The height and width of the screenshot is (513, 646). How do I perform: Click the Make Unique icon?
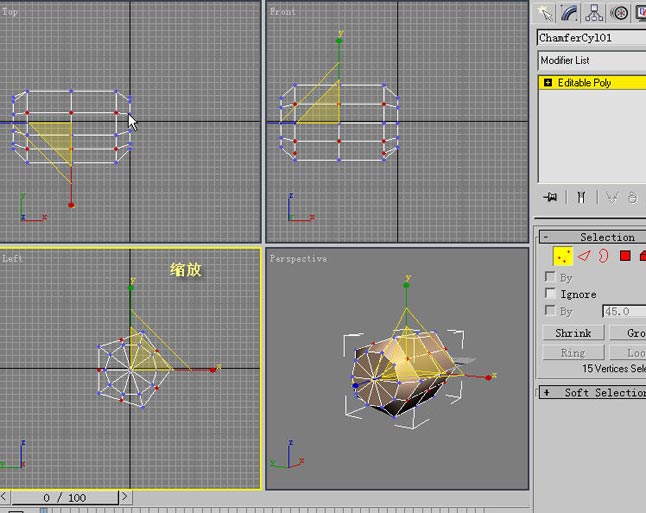[612, 198]
